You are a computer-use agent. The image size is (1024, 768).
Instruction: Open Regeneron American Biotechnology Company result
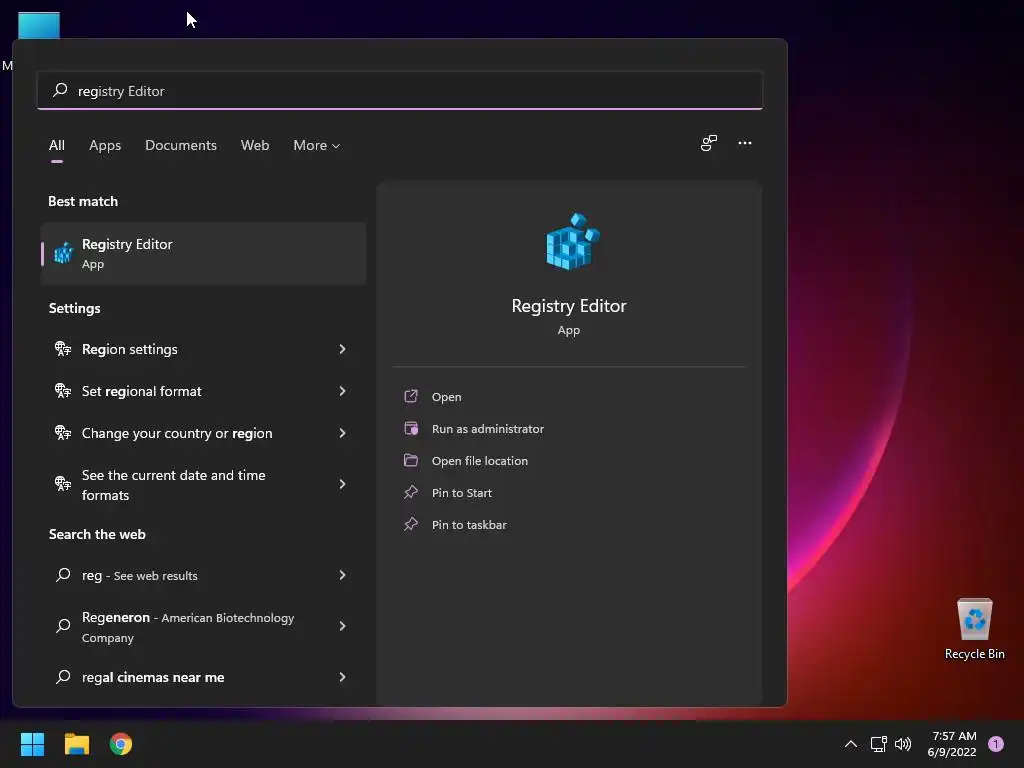tap(203, 626)
